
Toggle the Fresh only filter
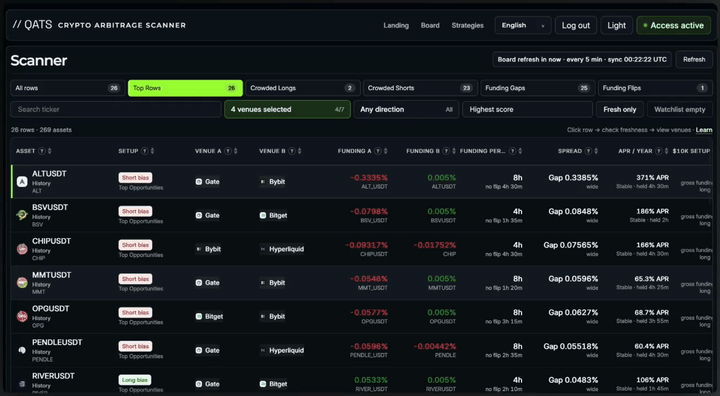(619, 109)
